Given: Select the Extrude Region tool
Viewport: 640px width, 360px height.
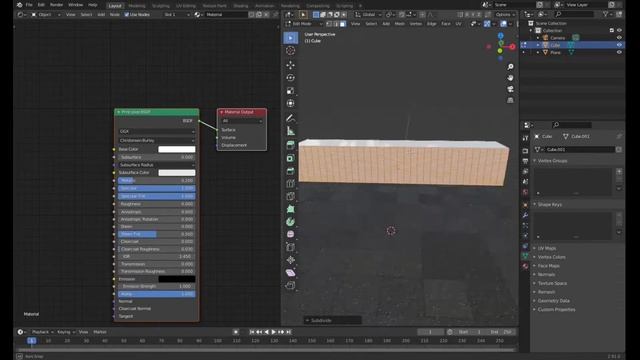Looking at the screenshot, I should (x=290, y=145).
